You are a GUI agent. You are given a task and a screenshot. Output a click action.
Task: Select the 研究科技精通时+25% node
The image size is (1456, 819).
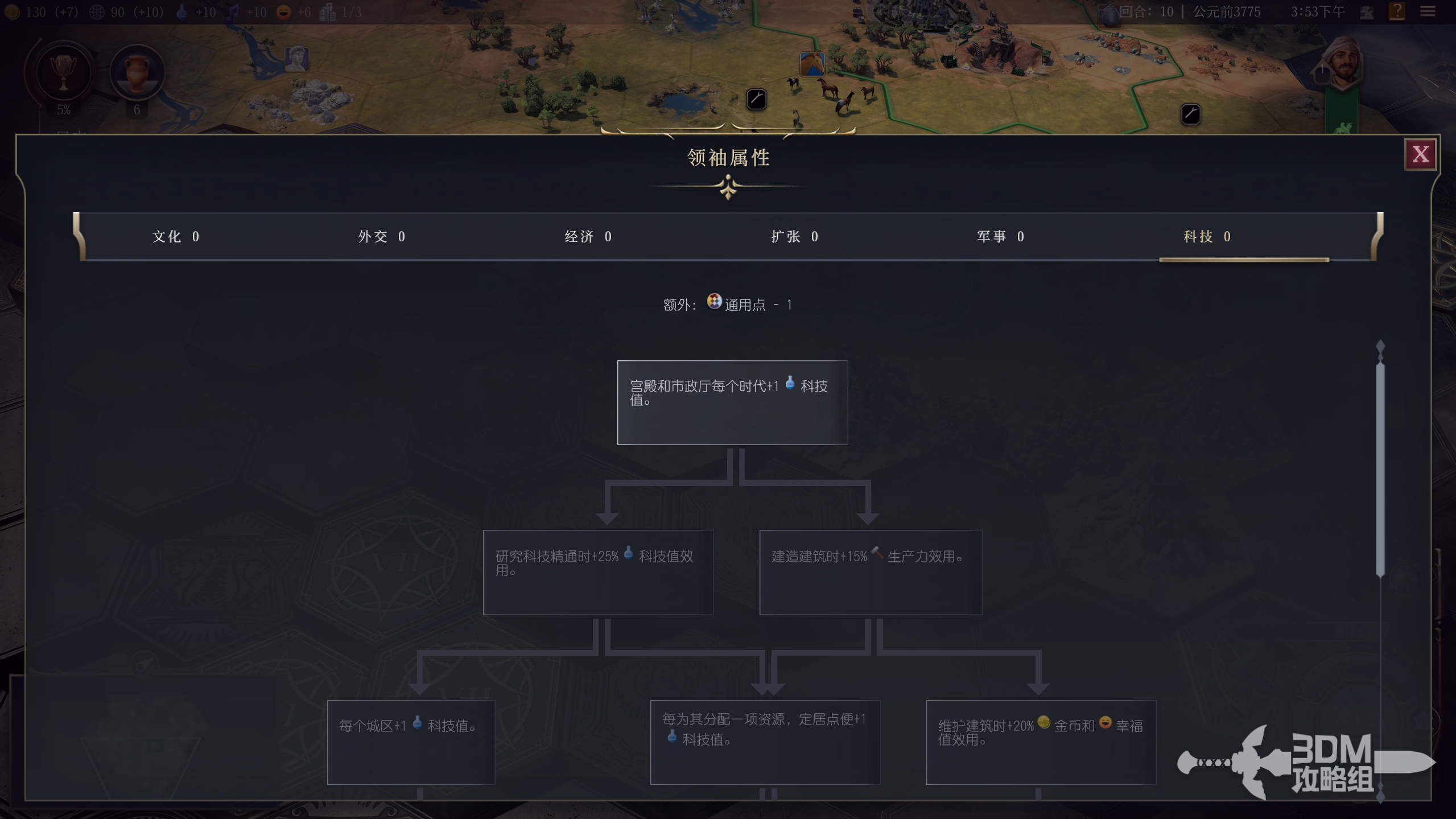598,573
